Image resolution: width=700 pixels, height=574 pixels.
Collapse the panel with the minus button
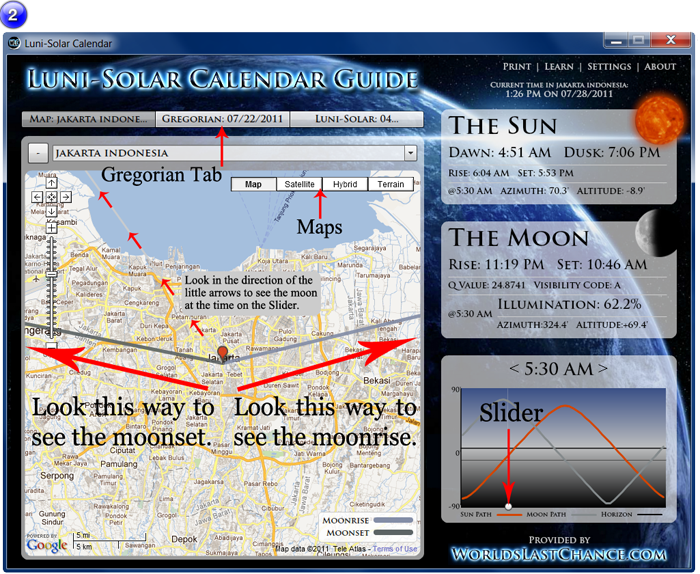(38, 153)
